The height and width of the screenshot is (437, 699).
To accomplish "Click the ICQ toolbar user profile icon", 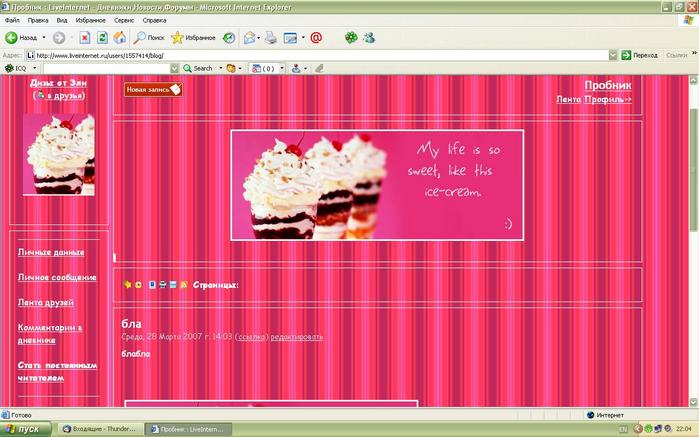I will point(296,69).
